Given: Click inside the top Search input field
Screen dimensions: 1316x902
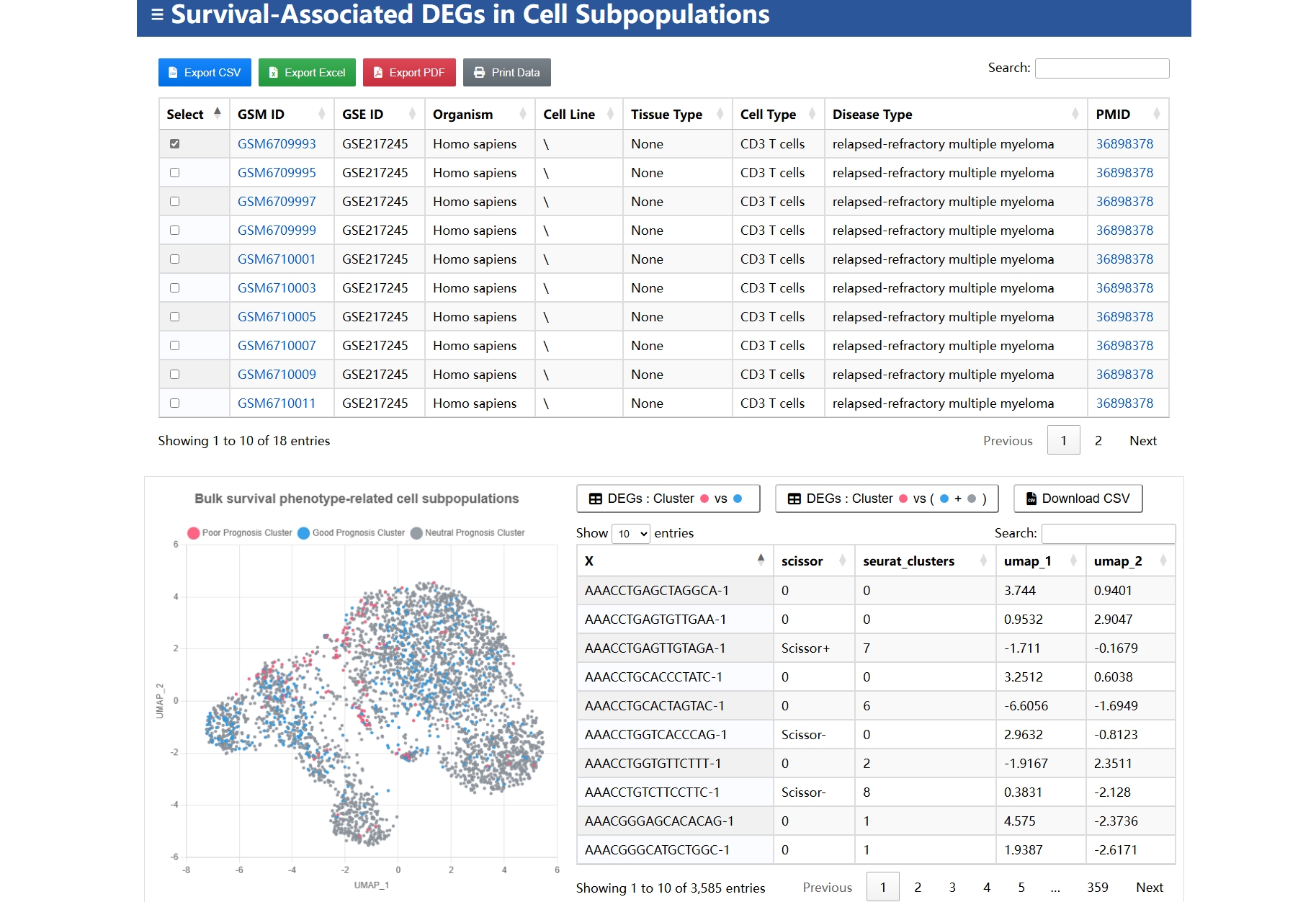Looking at the screenshot, I should point(1101,68).
